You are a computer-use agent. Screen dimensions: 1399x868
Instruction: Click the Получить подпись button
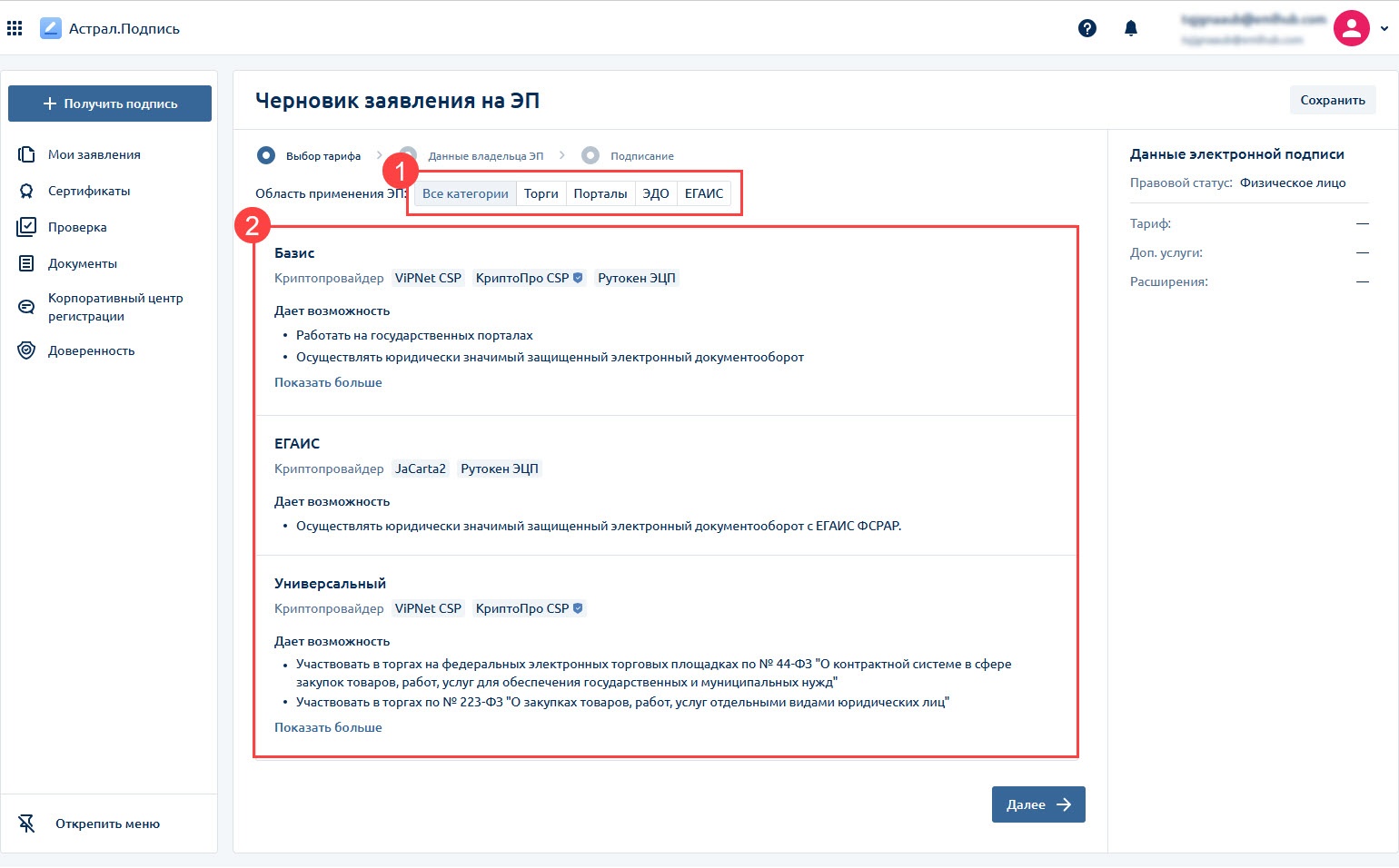coord(110,104)
